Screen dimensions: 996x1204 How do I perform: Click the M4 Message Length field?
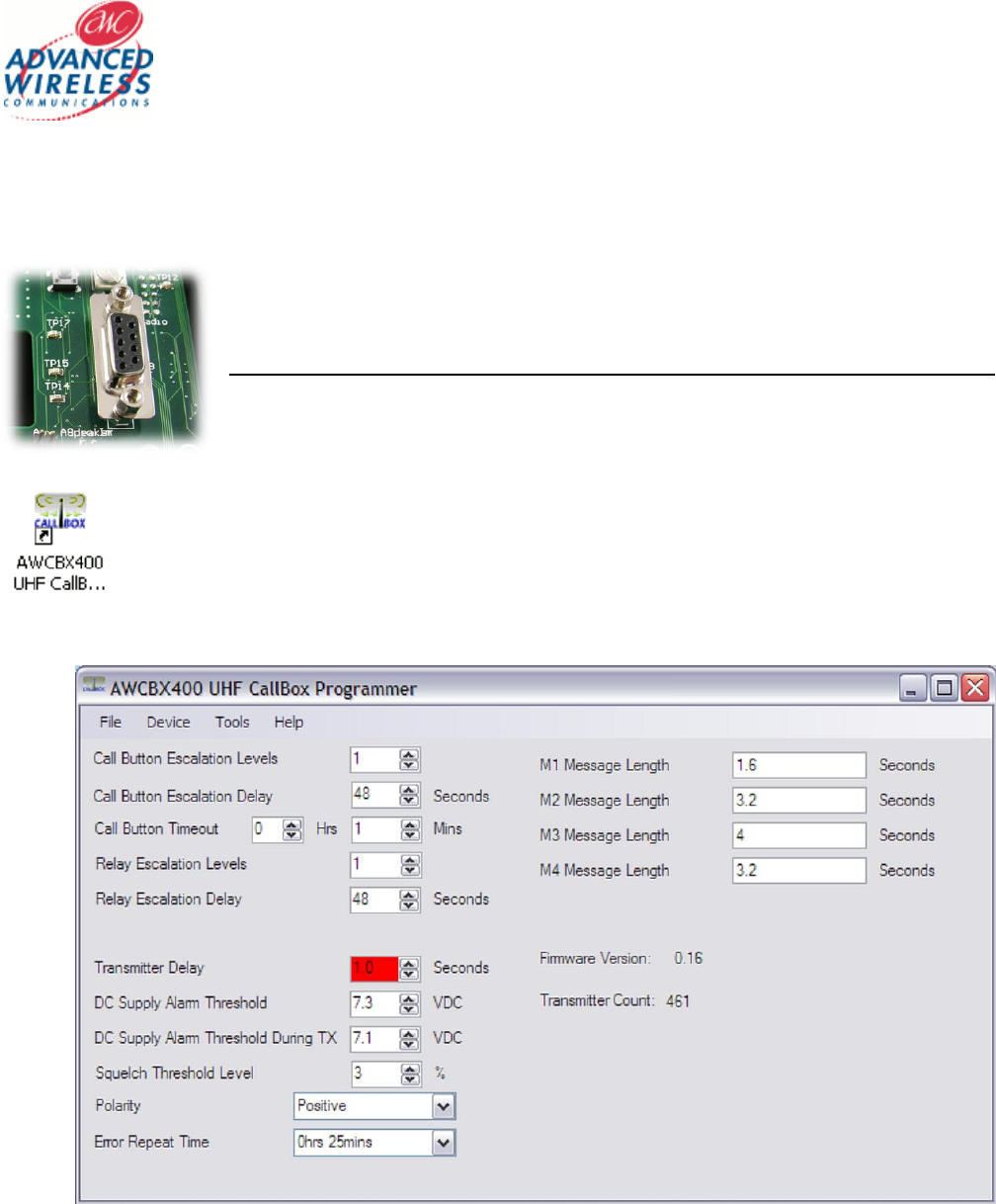pyautogui.click(x=799, y=871)
